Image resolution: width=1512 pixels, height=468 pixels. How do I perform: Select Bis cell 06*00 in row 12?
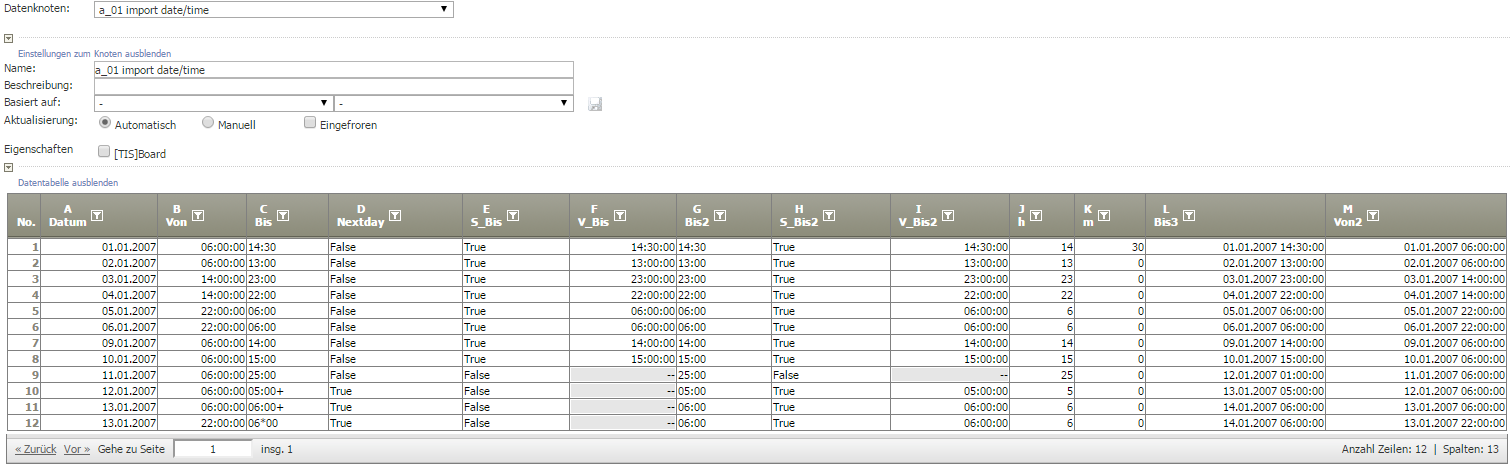coord(287,422)
